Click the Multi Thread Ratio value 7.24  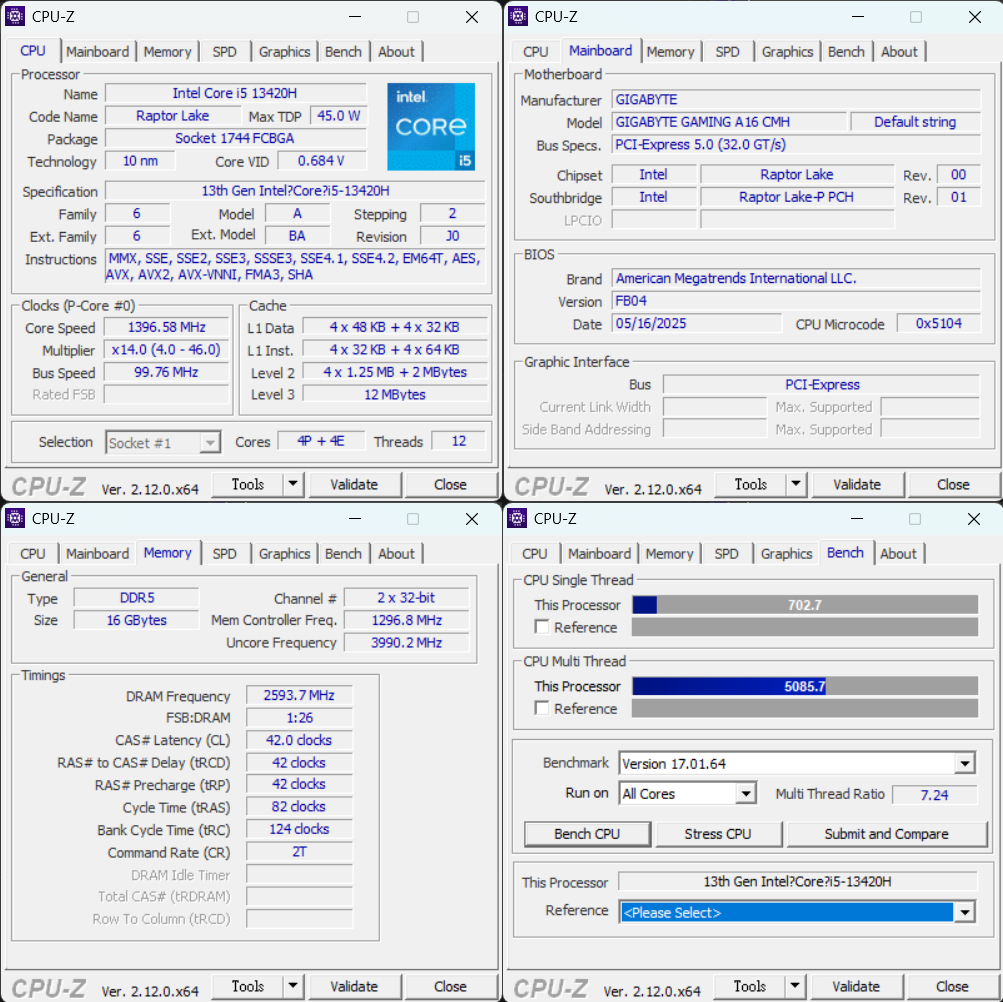[x=935, y=794]
